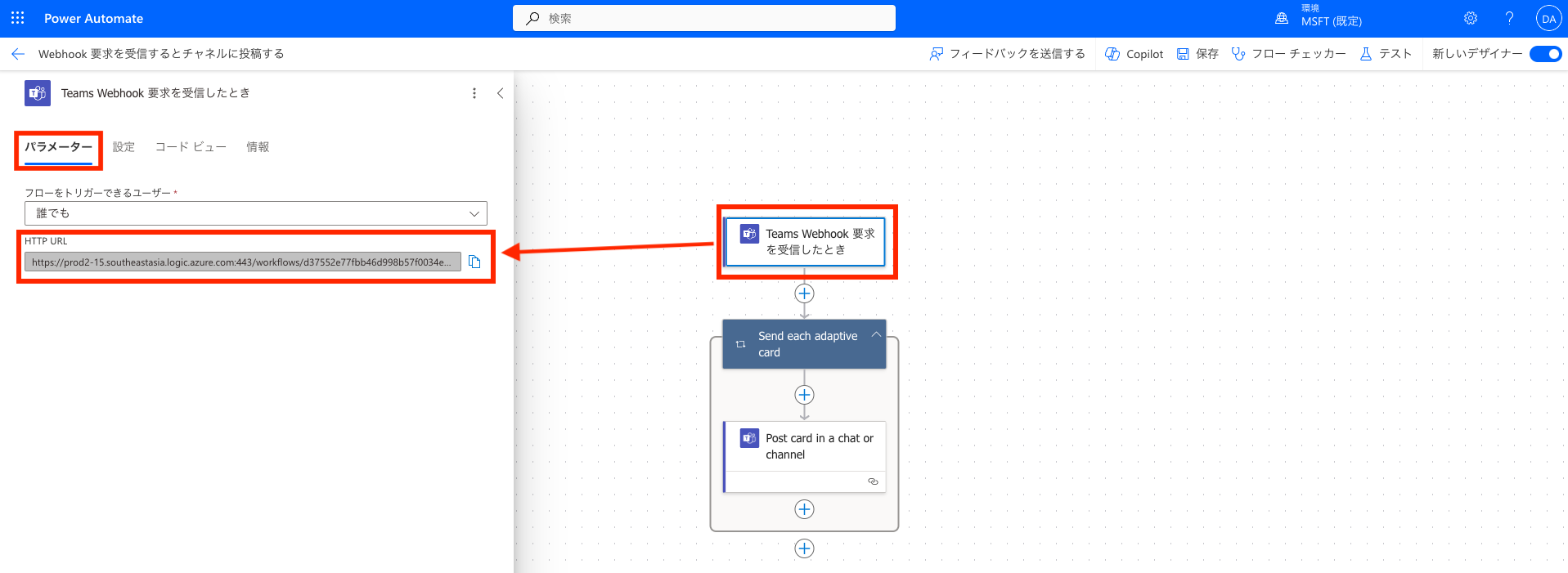Go back using the left arrow
This screenshot has width=1568, height=573.
coord(18,54)
